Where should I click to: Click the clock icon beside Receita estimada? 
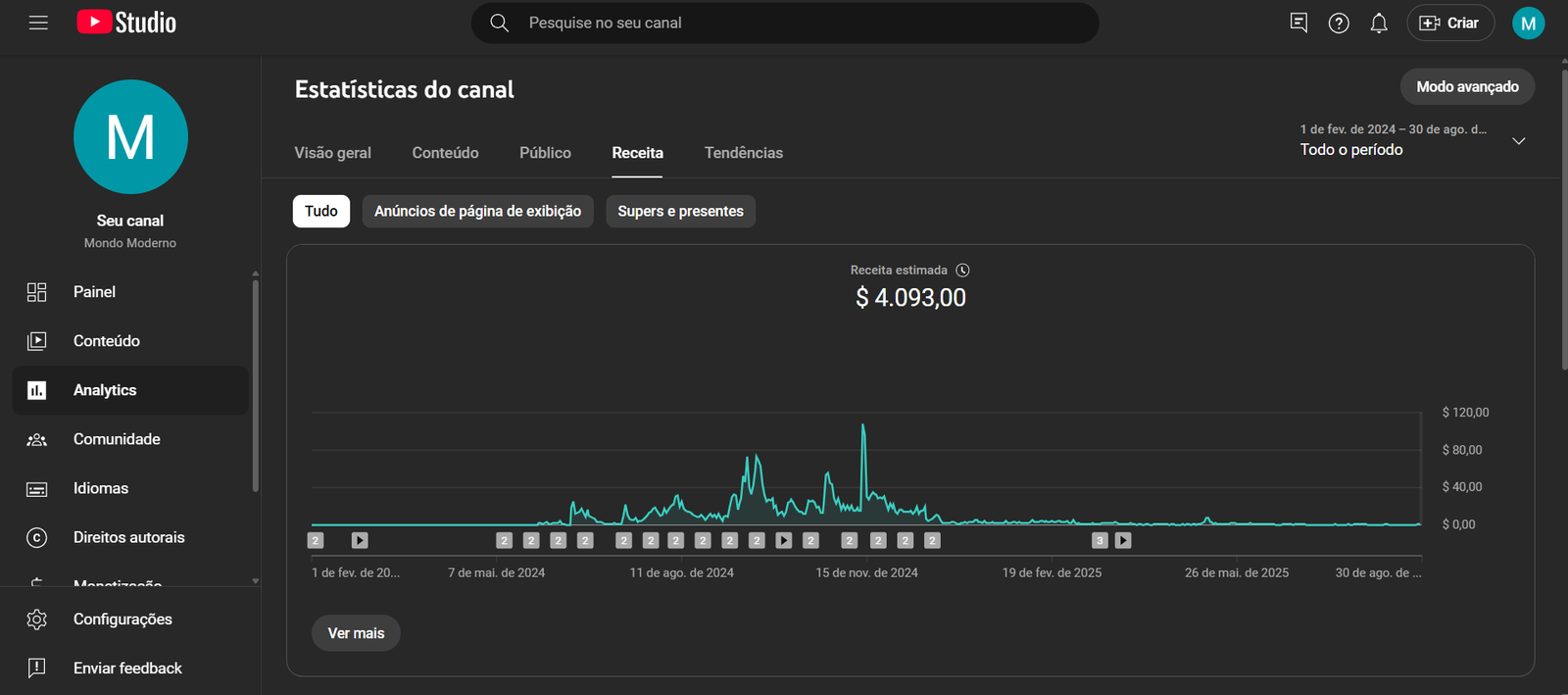pos(962,271)
